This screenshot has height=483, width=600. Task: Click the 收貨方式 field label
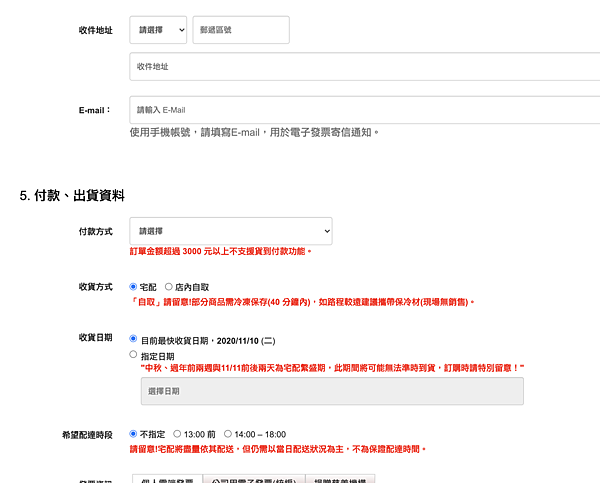coord(96,287)
